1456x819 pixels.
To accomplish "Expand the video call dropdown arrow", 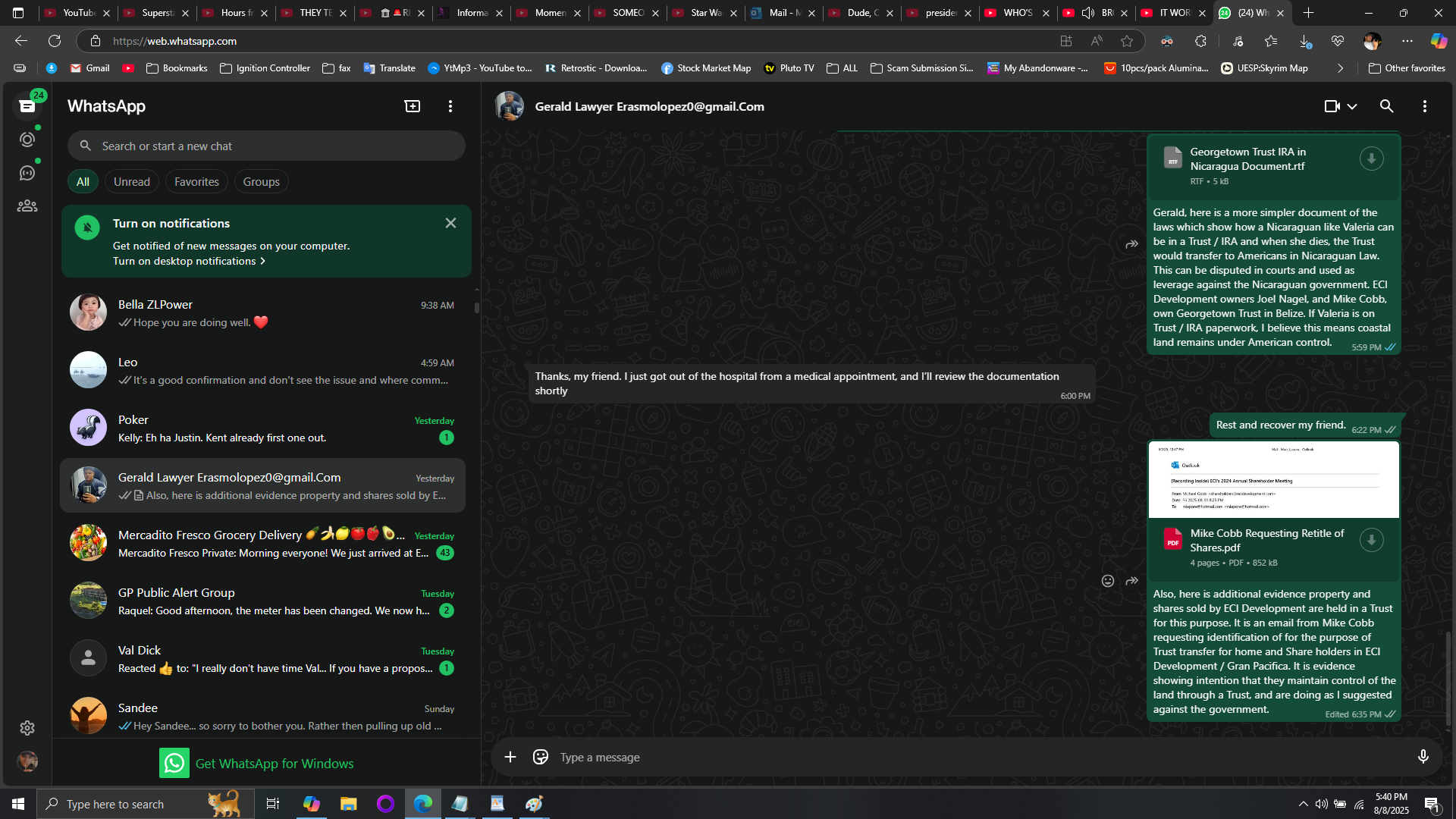I will pos(1352,107).
